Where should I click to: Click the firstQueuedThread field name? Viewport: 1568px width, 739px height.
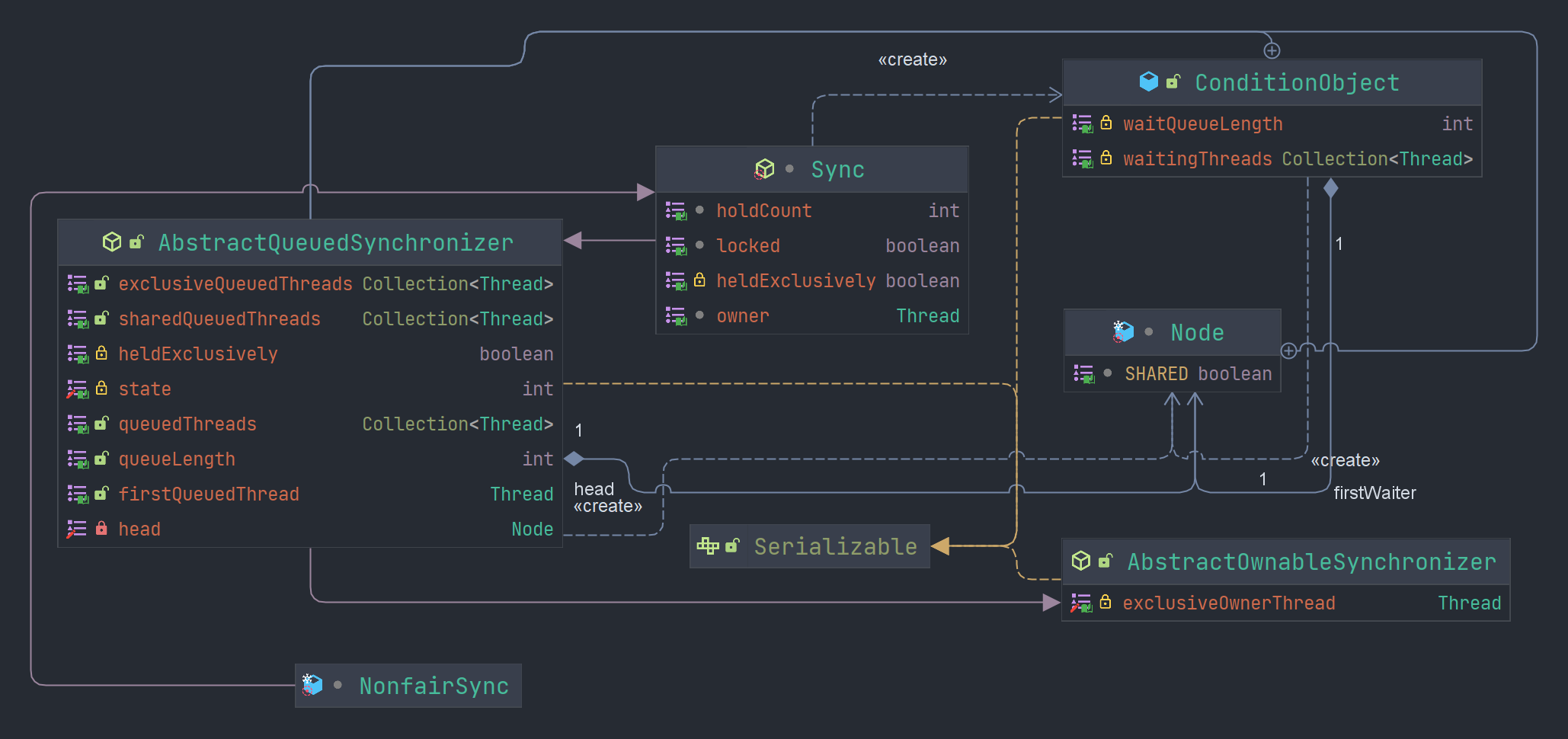point(209,494)
